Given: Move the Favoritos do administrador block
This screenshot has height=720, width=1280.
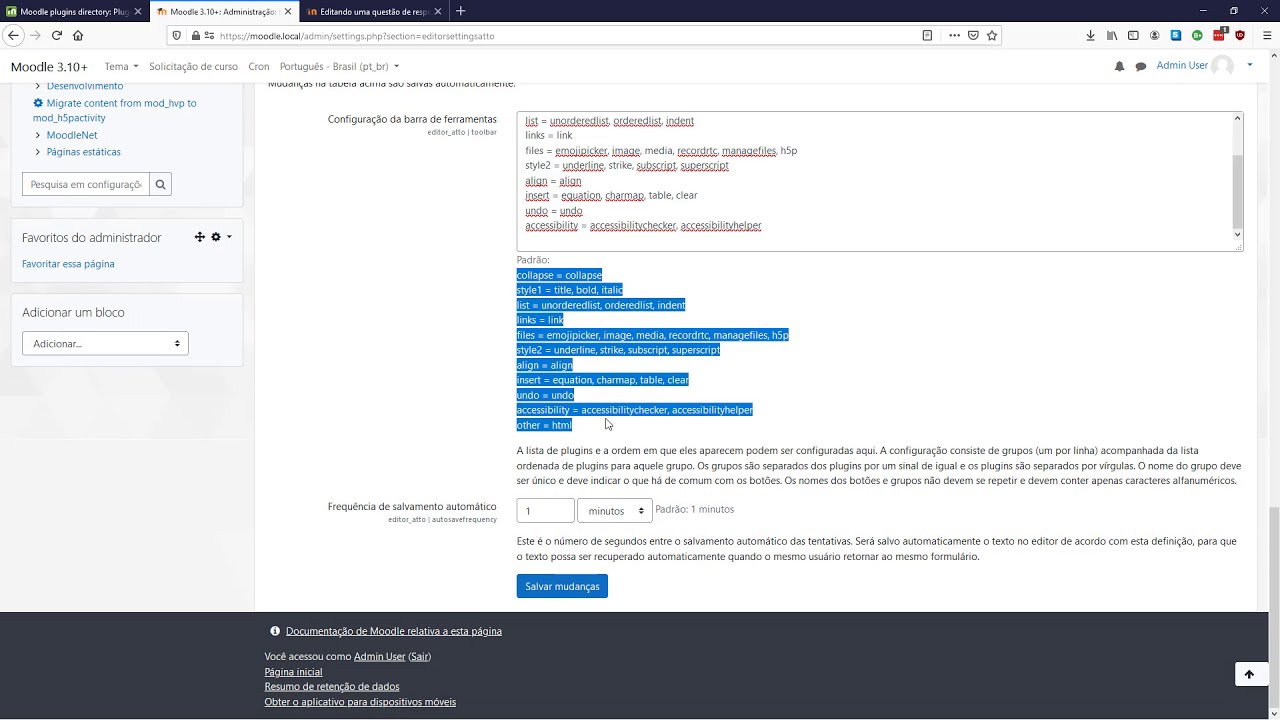Looking at the screenshot, I should click(199, 237).
